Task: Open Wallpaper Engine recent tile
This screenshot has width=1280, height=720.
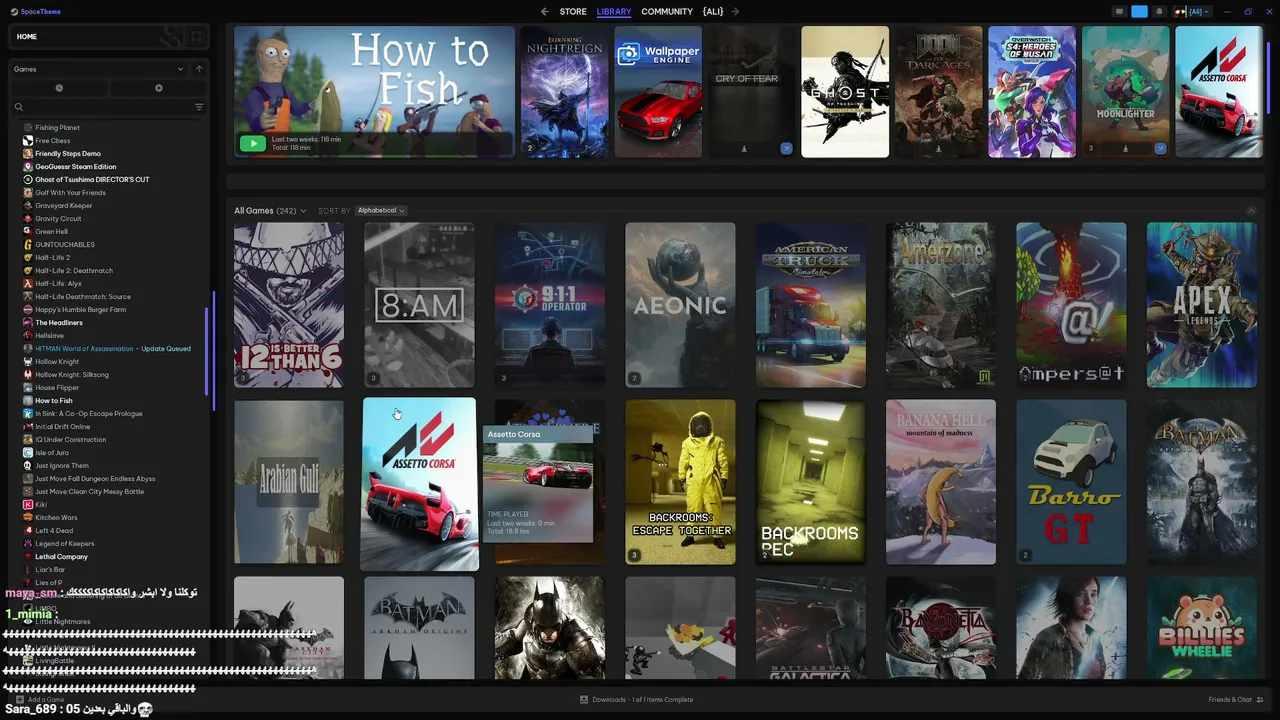Action: click(658, 92)
